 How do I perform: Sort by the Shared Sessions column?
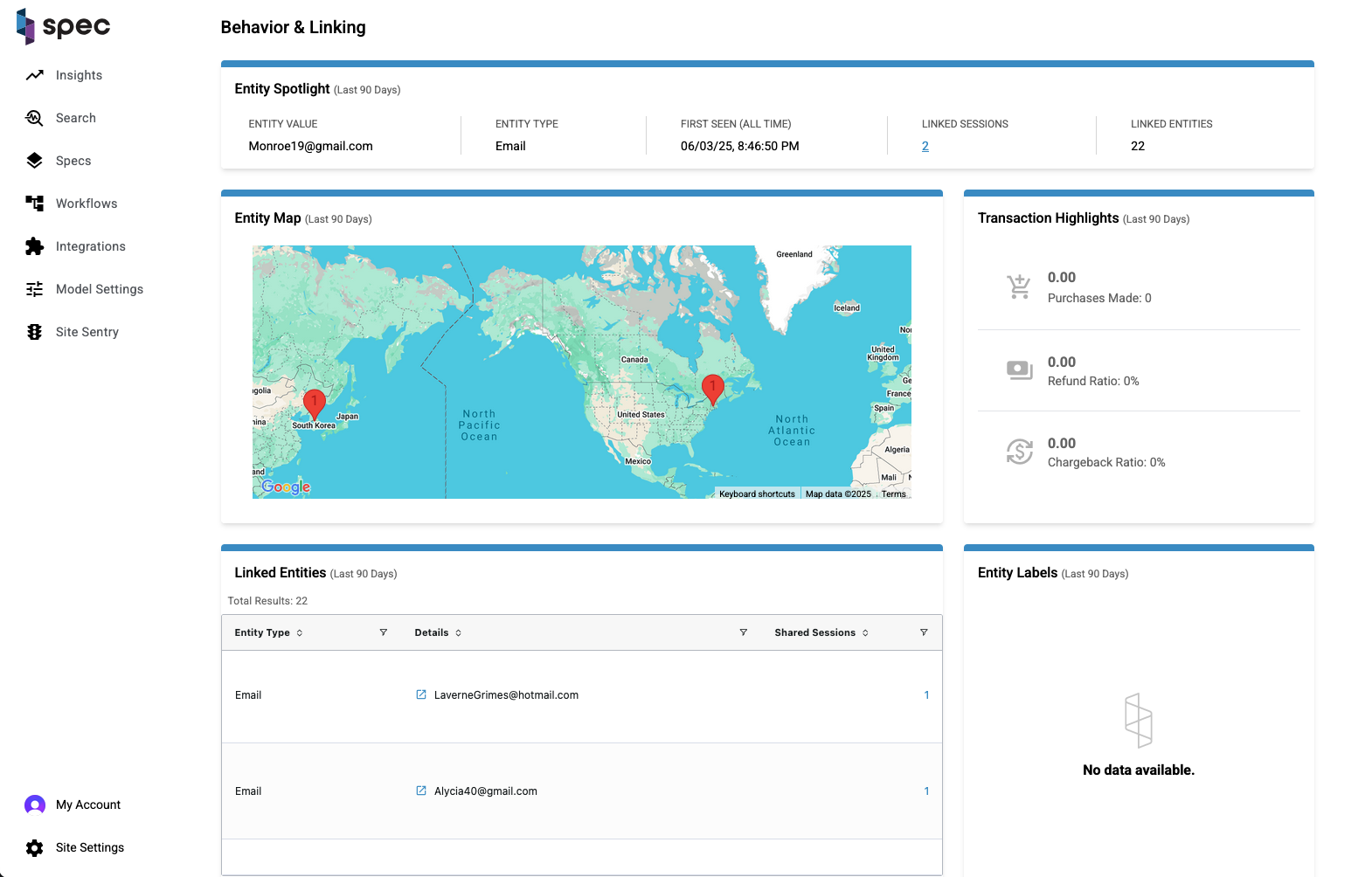pos(865,633)
